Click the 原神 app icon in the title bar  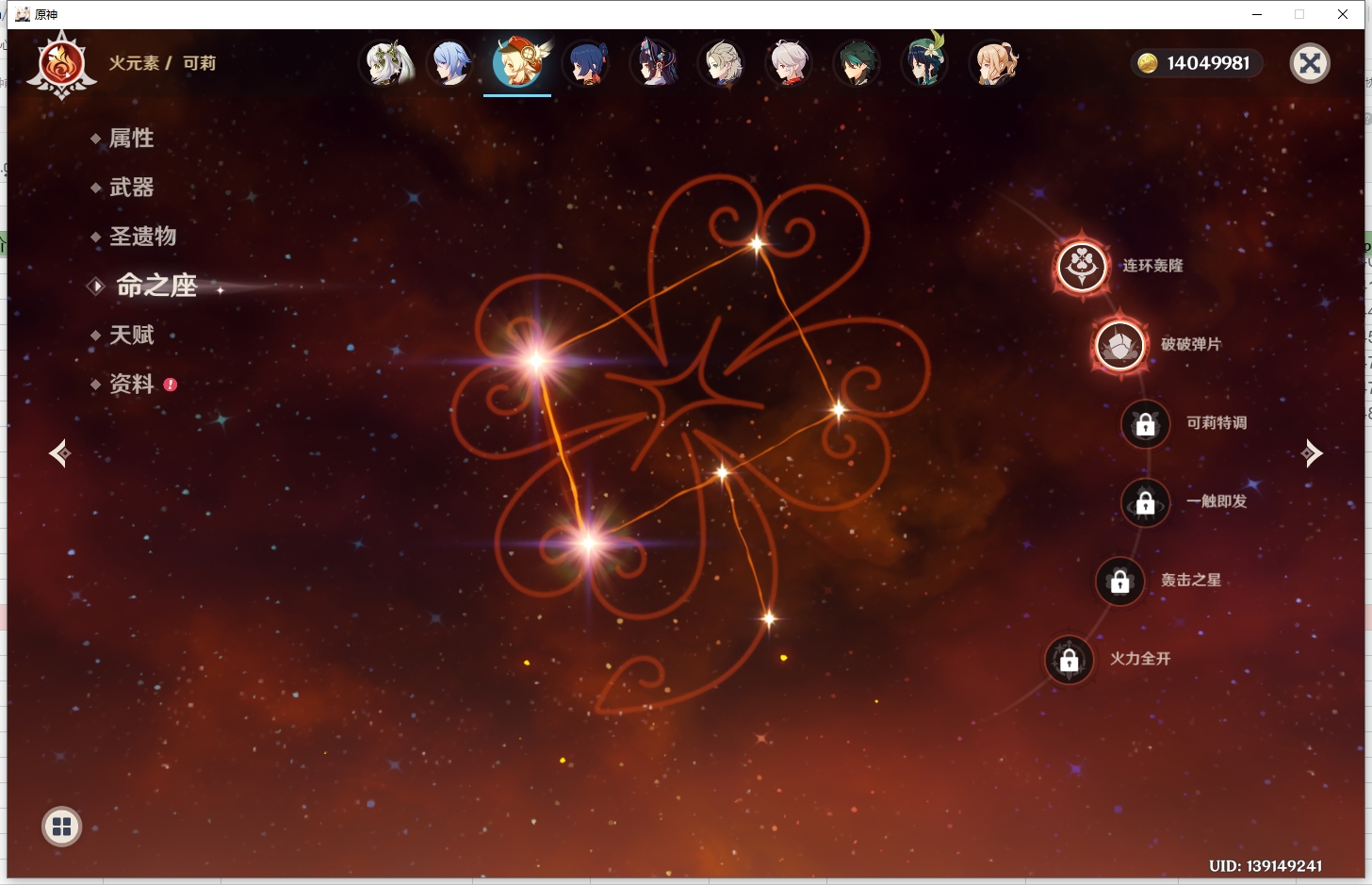coord(23,14)
